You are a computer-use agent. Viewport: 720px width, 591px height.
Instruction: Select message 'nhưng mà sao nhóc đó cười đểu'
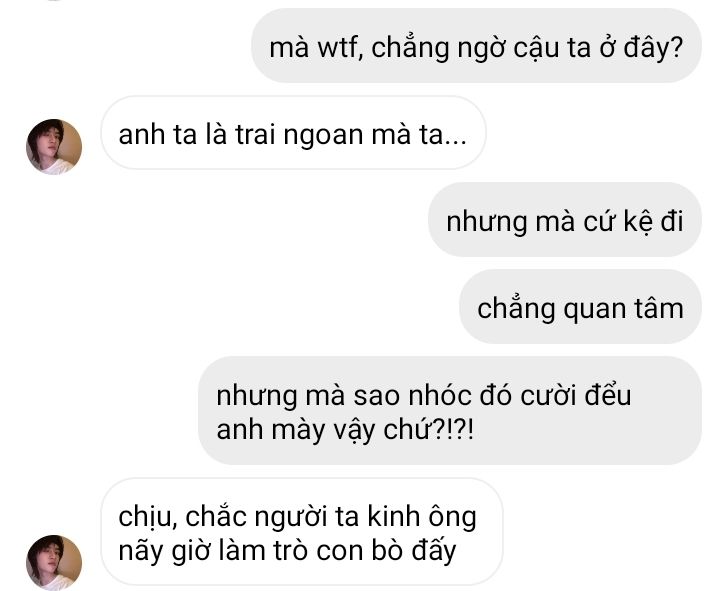450,411
